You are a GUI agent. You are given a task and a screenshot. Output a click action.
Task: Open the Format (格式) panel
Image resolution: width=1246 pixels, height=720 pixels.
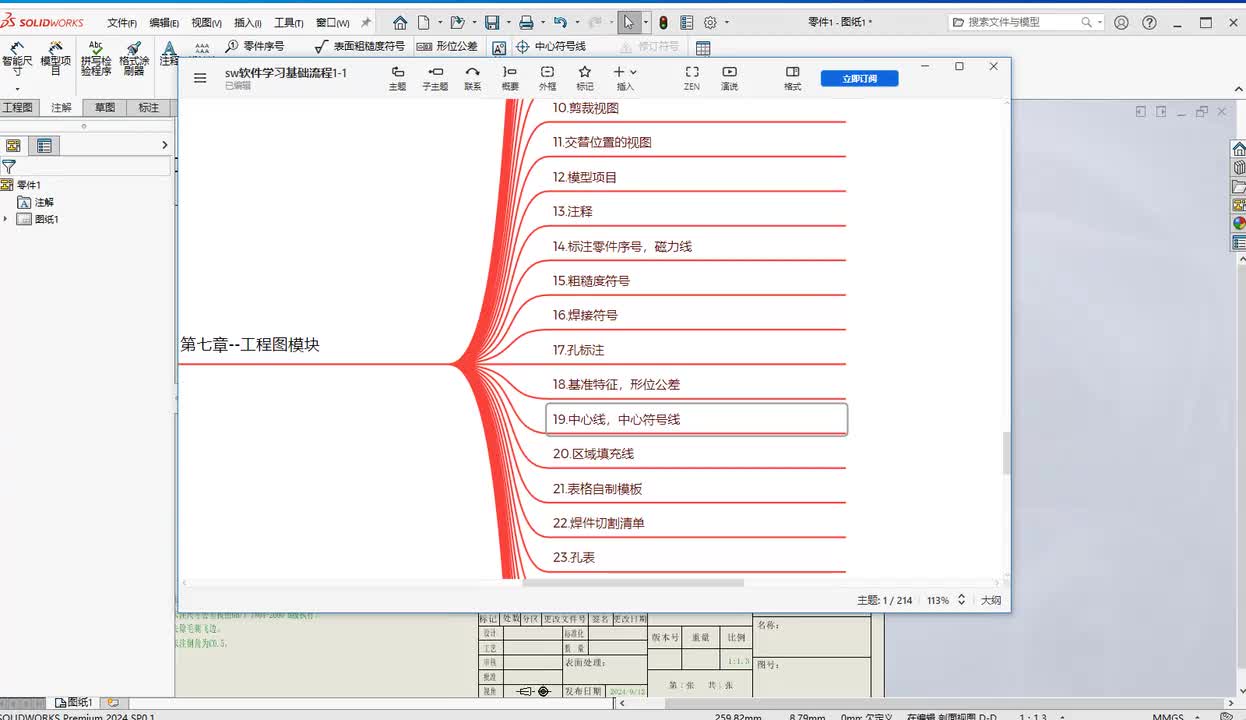792,78
